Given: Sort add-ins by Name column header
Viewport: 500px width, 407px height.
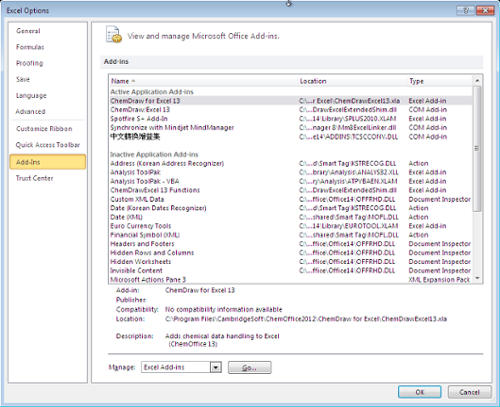Looking at the screenshot, I should tap(203, 81).
